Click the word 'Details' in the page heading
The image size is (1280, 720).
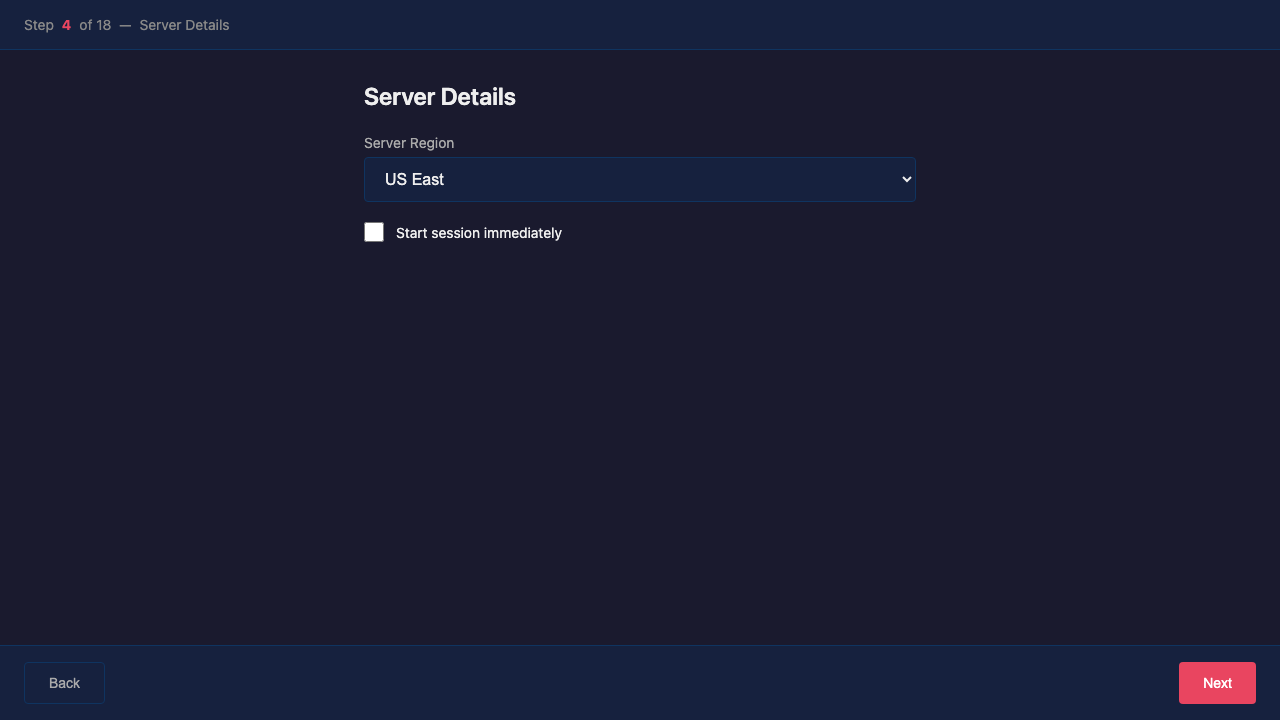pyautogui.click(x=478, y=97)
